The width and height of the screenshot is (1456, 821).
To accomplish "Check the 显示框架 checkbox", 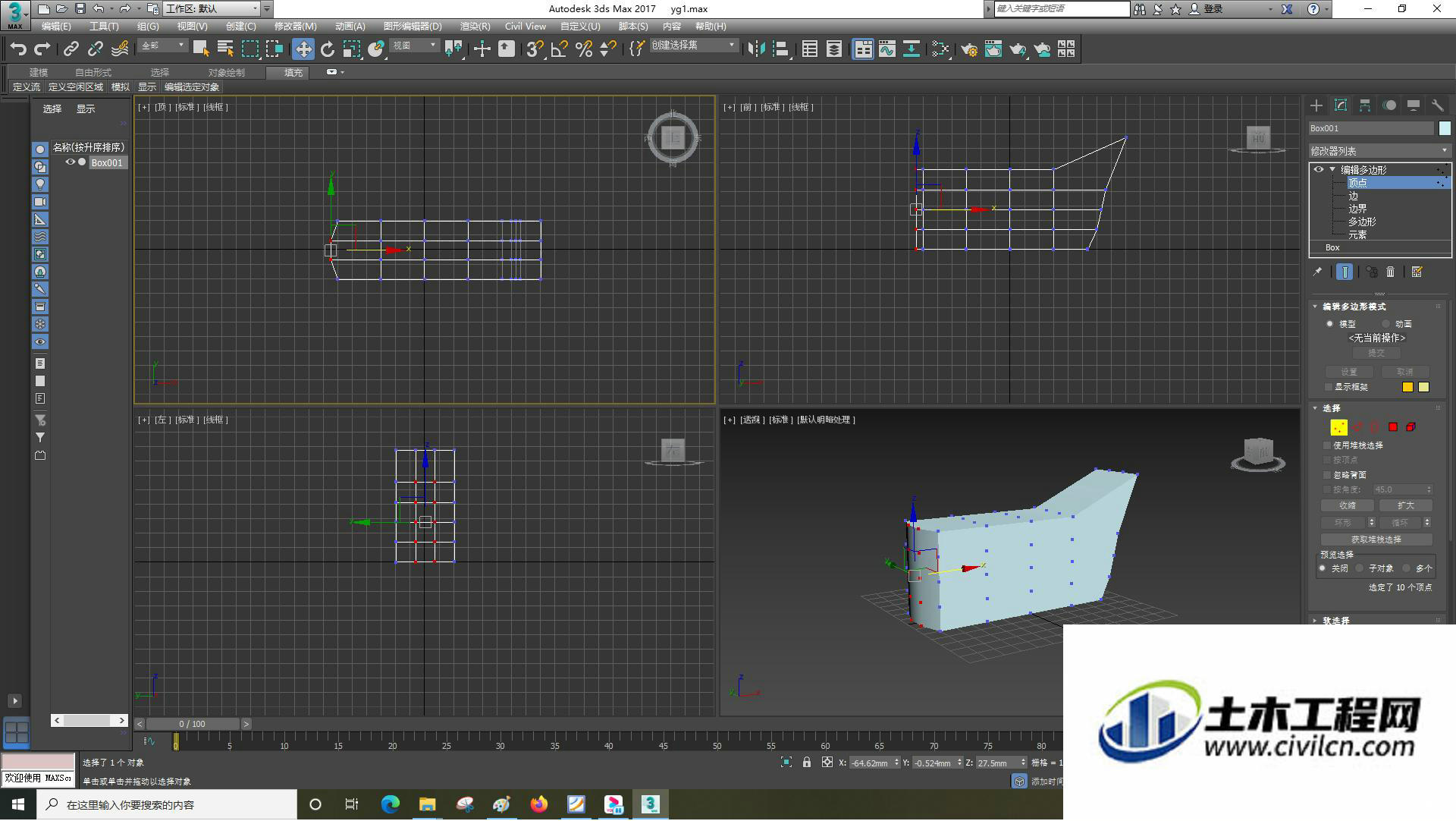I will pos(1328,387).
